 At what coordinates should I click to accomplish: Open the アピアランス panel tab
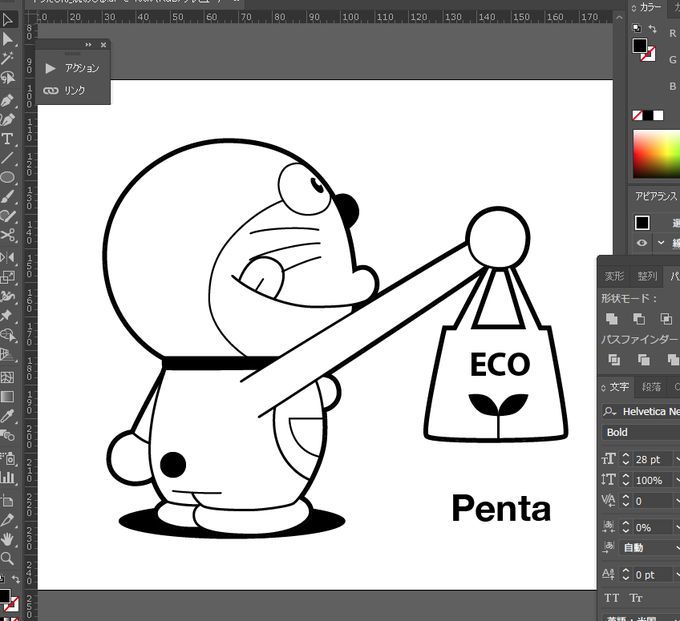coord(656,196)
